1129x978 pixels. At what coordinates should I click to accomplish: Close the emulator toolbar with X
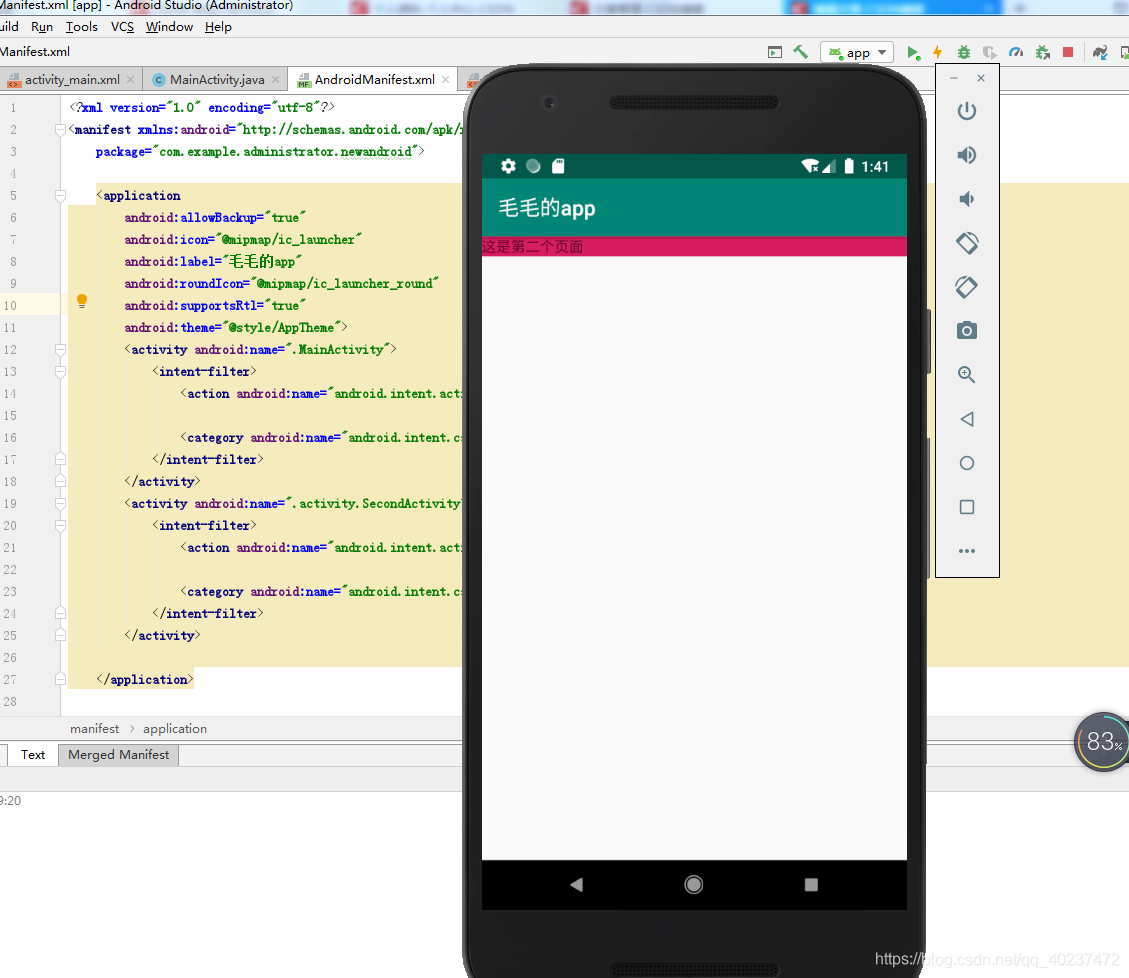[x=981, y=78]
